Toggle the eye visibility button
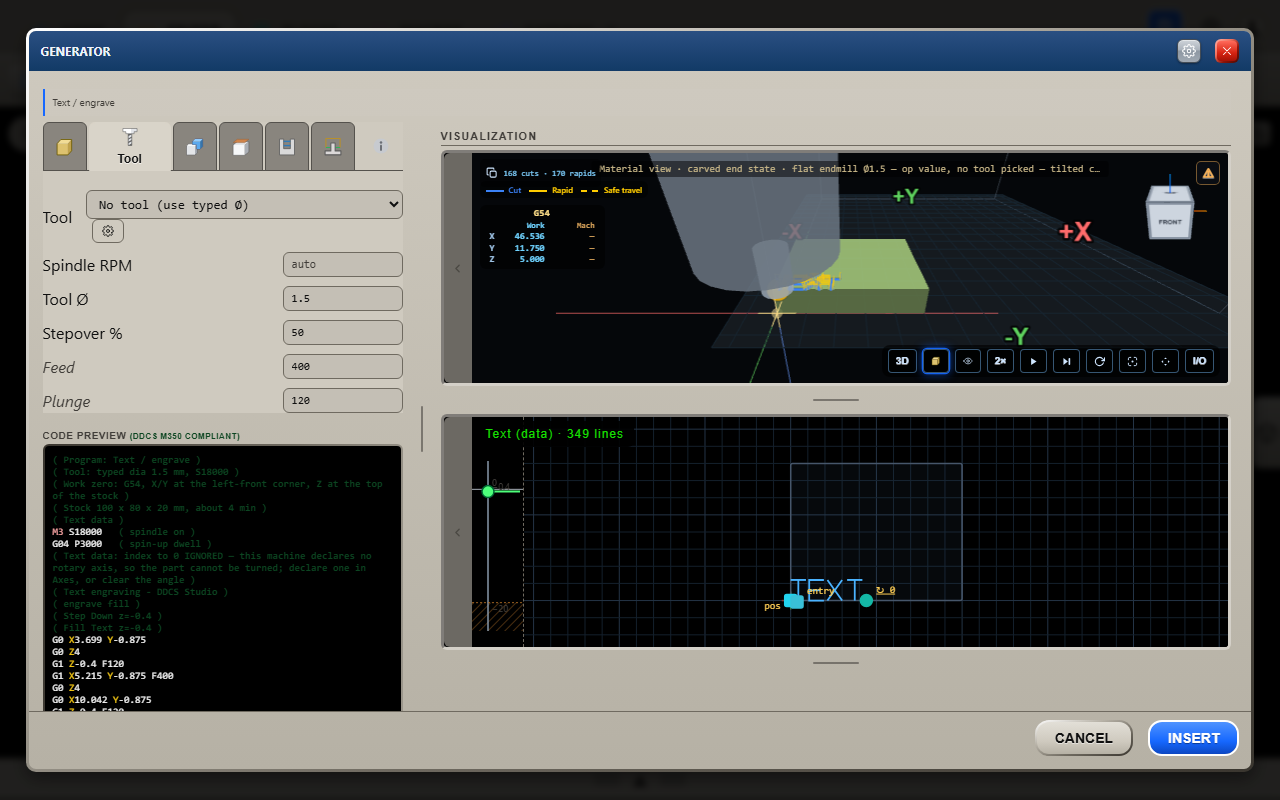Screen dimensions: 1280x800 coord(967,361)
